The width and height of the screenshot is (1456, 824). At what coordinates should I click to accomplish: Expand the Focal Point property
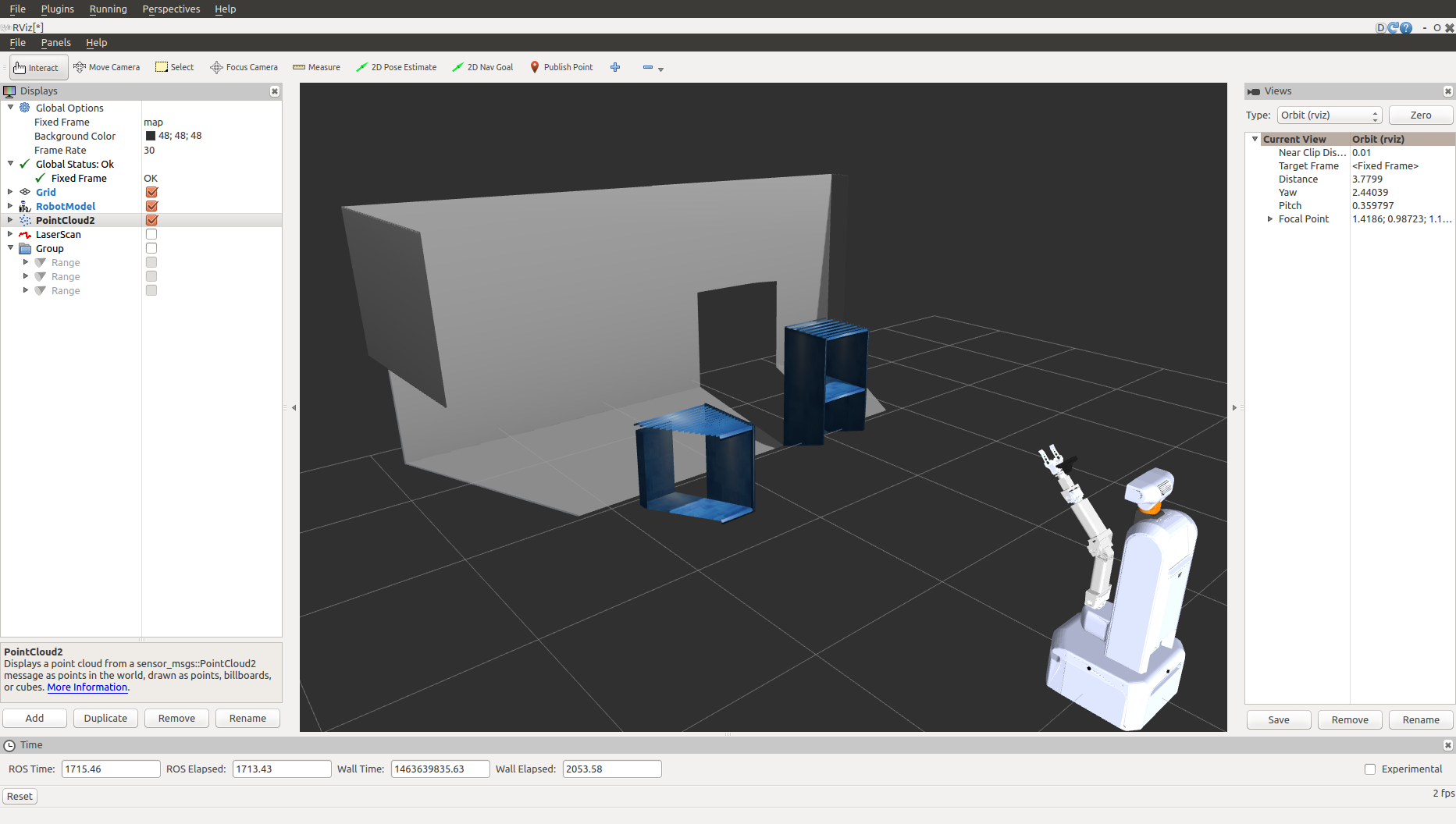point(1270,219)
